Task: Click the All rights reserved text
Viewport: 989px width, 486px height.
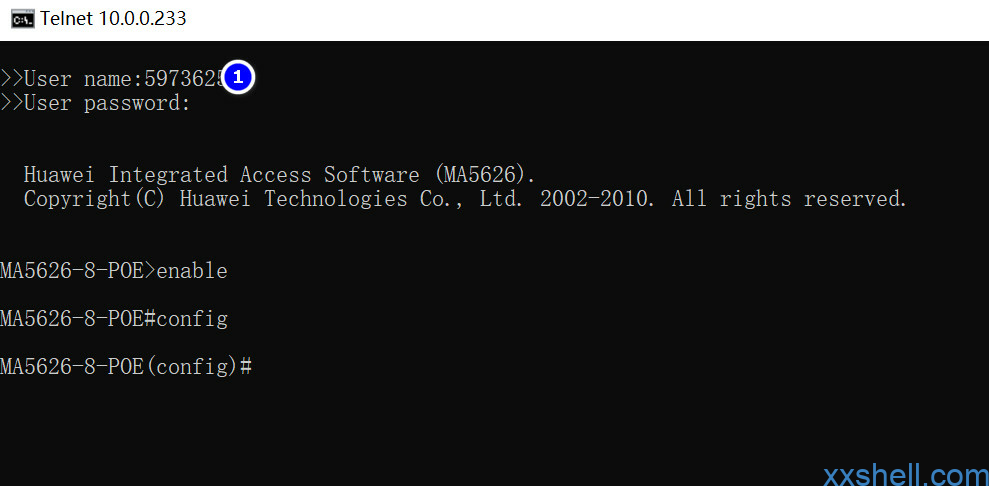Action: coord(789,199)
